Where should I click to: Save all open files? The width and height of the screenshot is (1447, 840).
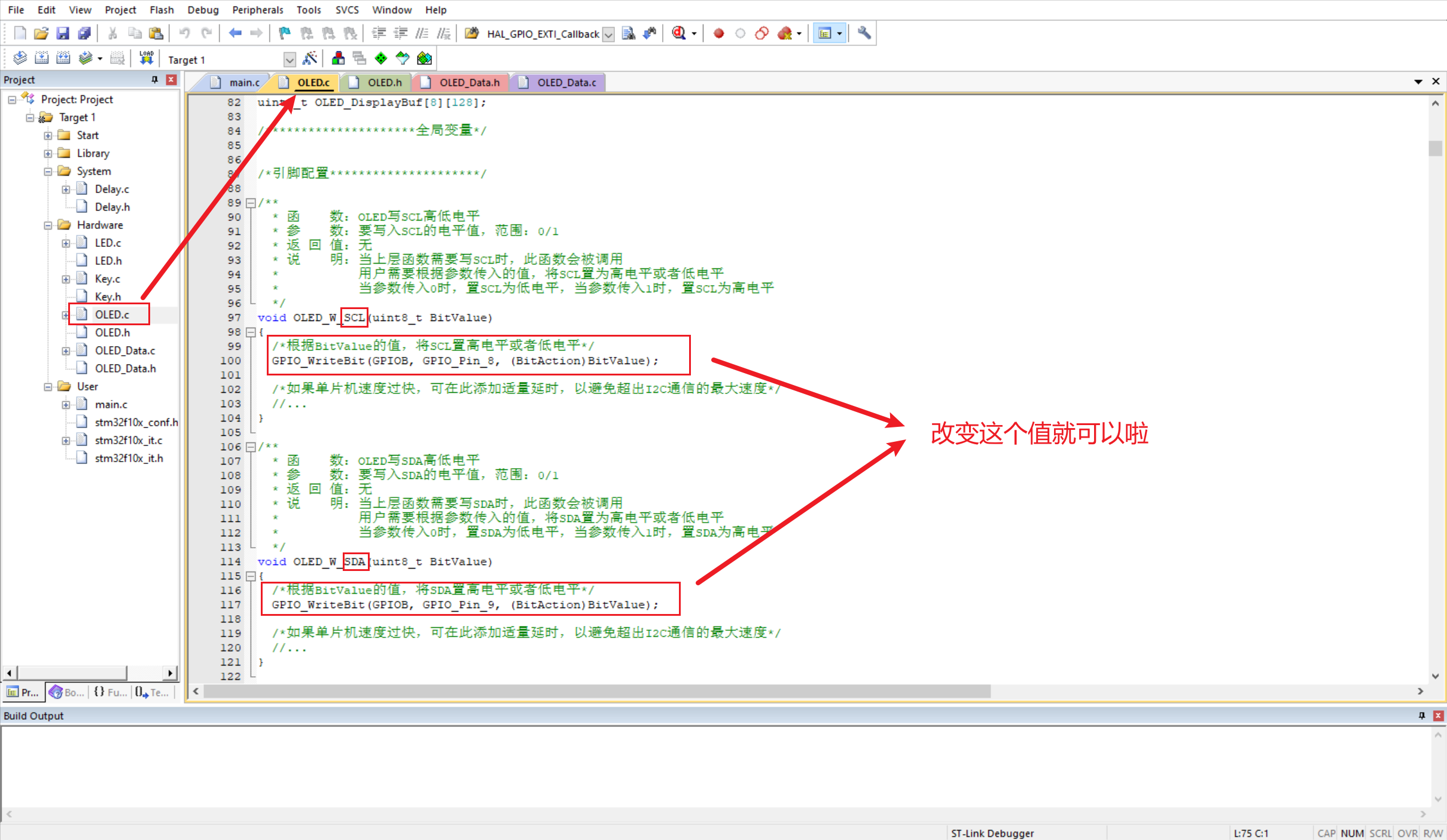[84, 33]
